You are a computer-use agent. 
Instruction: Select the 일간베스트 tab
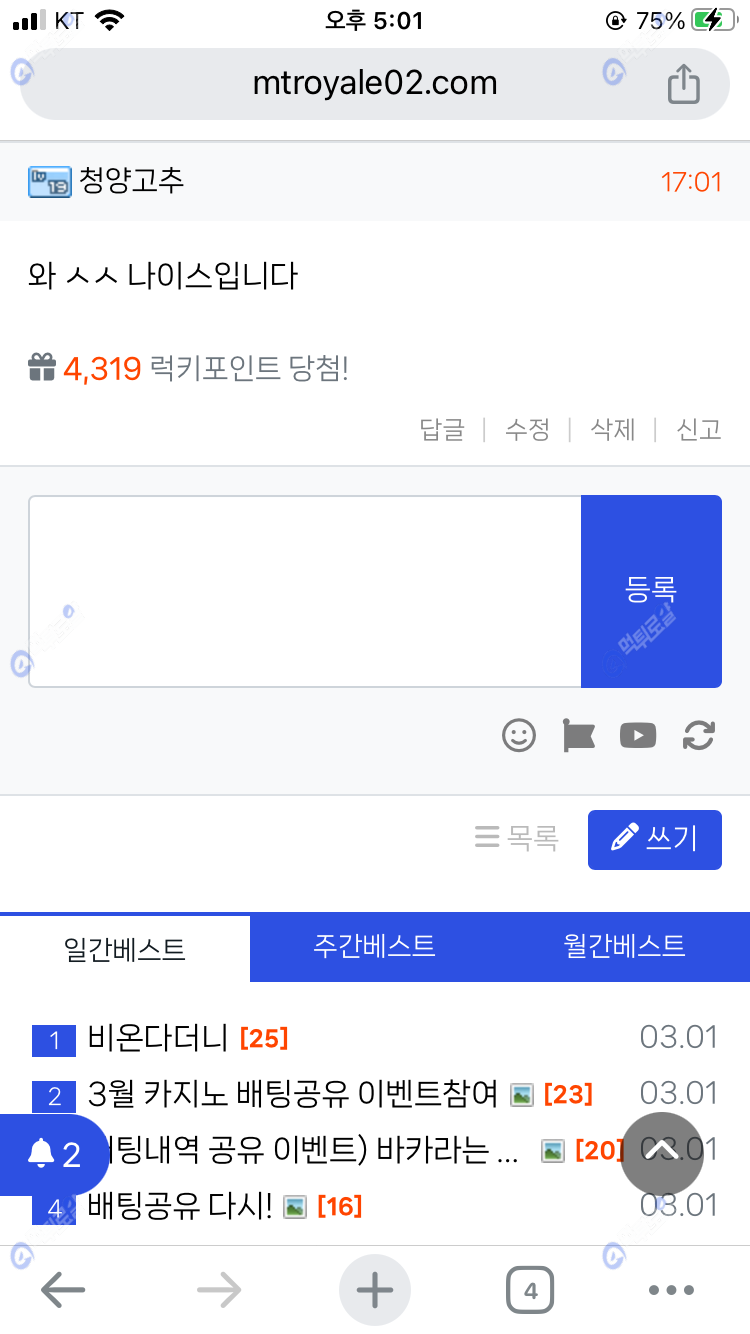tap(125, 948)
